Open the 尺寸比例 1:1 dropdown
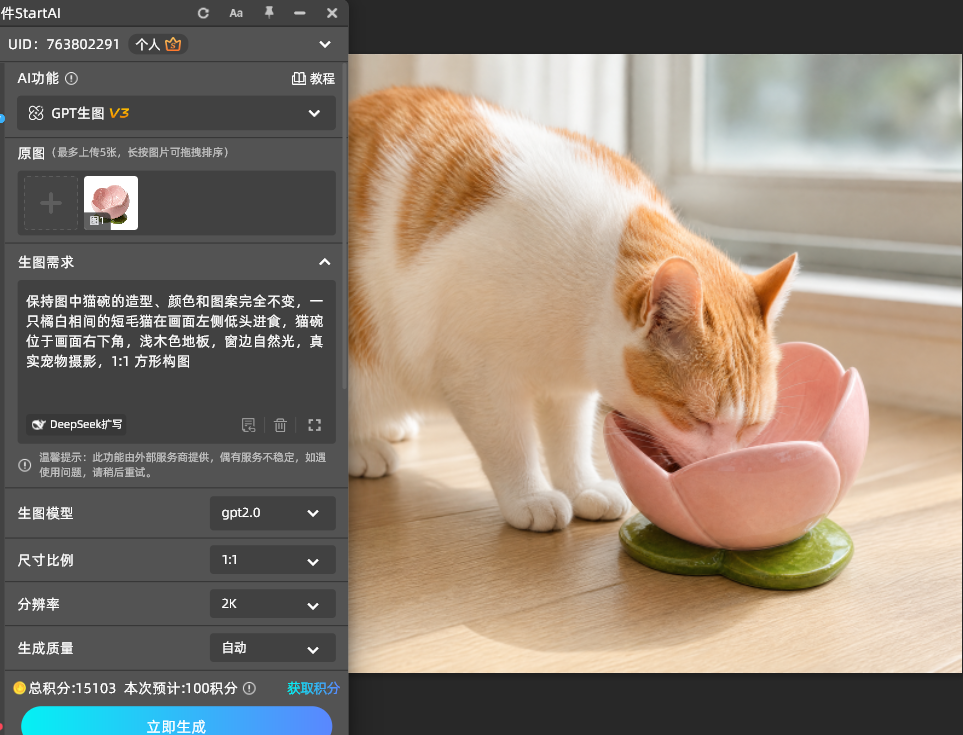The height and width of the screenshot is (735, 963). (x=273, y=560)
